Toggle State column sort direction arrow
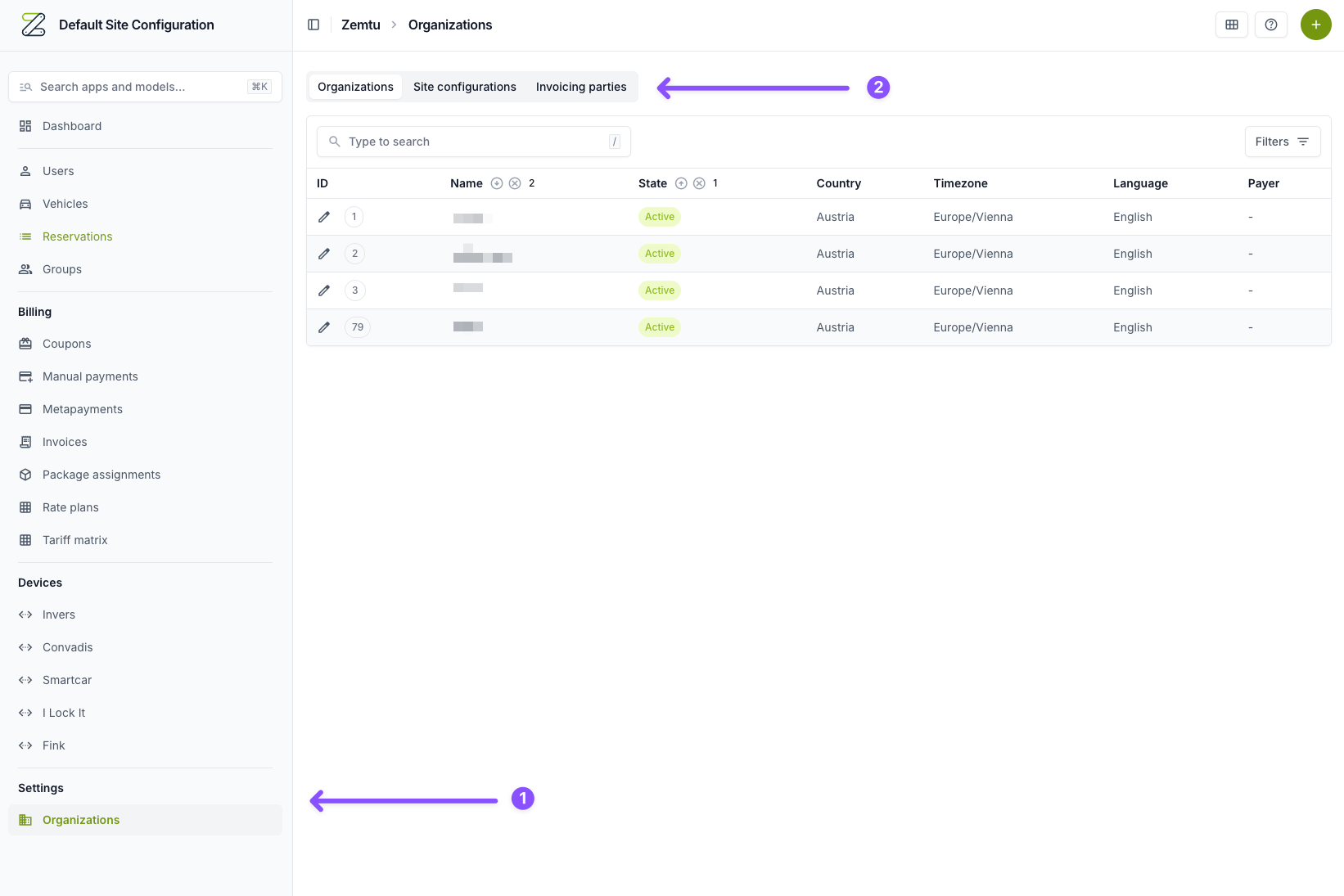 681,183
